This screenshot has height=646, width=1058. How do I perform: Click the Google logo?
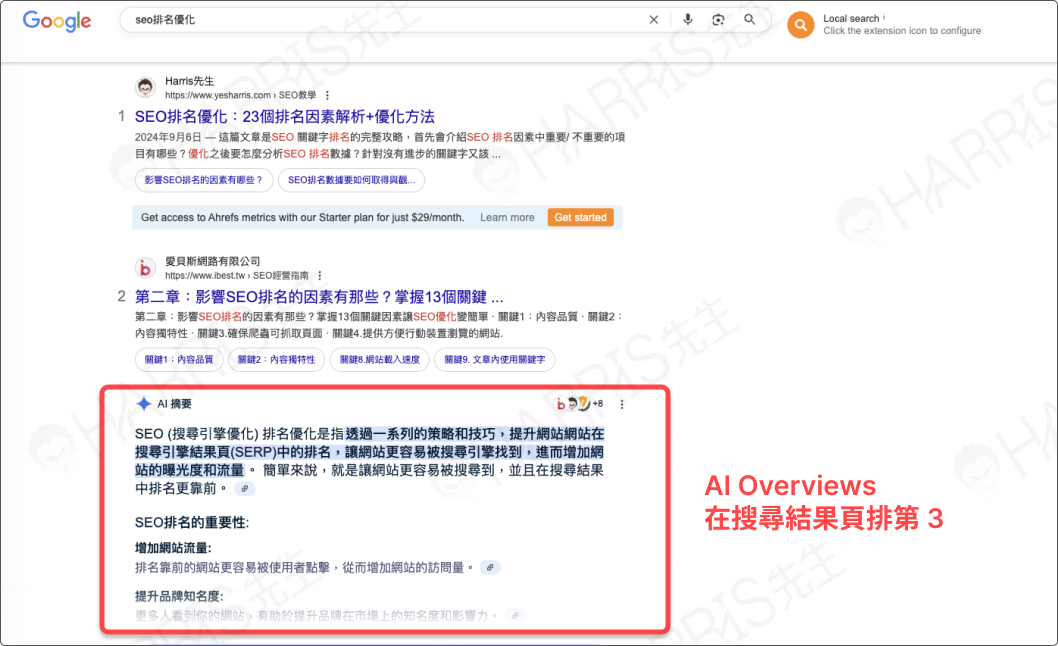(x=57, y=20)
